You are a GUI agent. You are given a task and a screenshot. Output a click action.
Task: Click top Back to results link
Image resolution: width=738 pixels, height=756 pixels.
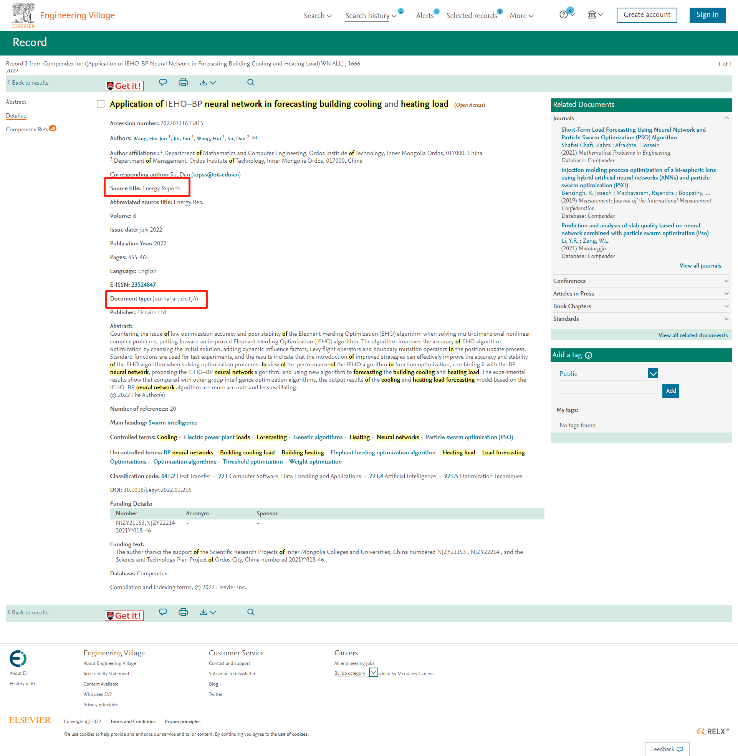(x=27, y=82)
